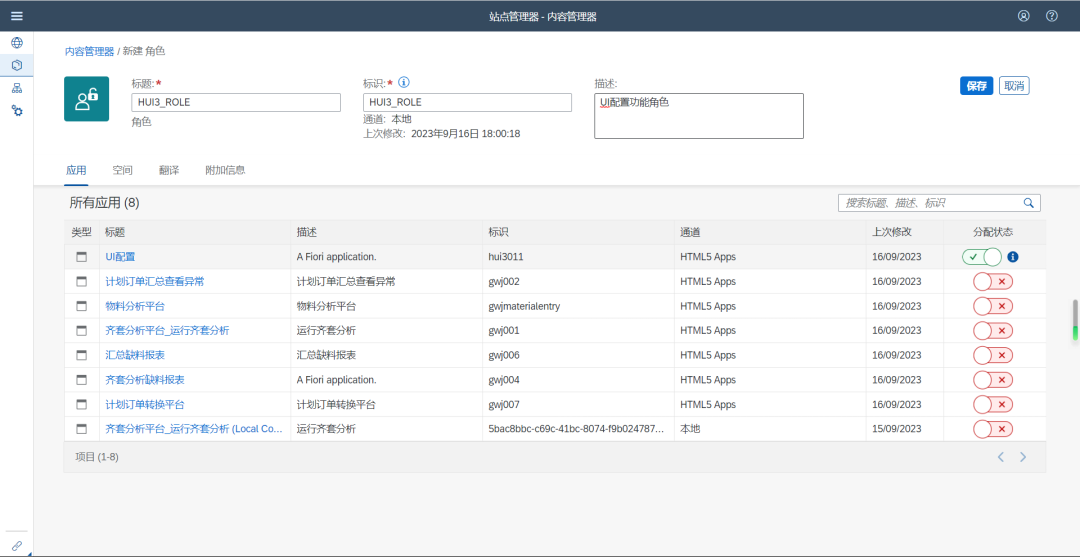Toggle assignment for 汇总缺料报表
This screenshot has height=557, width=1080.
coord(993,355)
